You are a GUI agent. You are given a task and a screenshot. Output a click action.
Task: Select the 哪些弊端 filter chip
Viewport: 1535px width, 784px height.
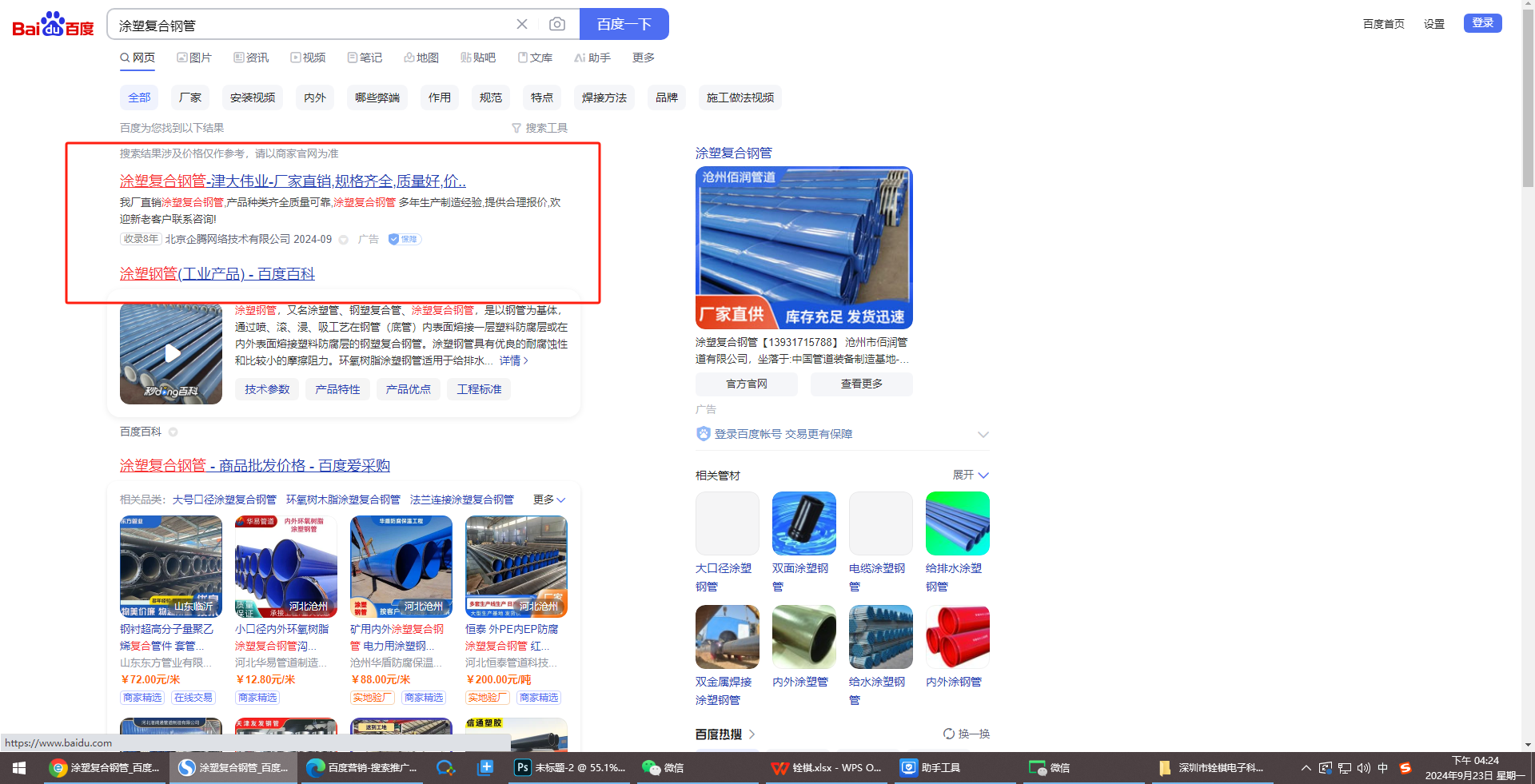coord(377,98)
